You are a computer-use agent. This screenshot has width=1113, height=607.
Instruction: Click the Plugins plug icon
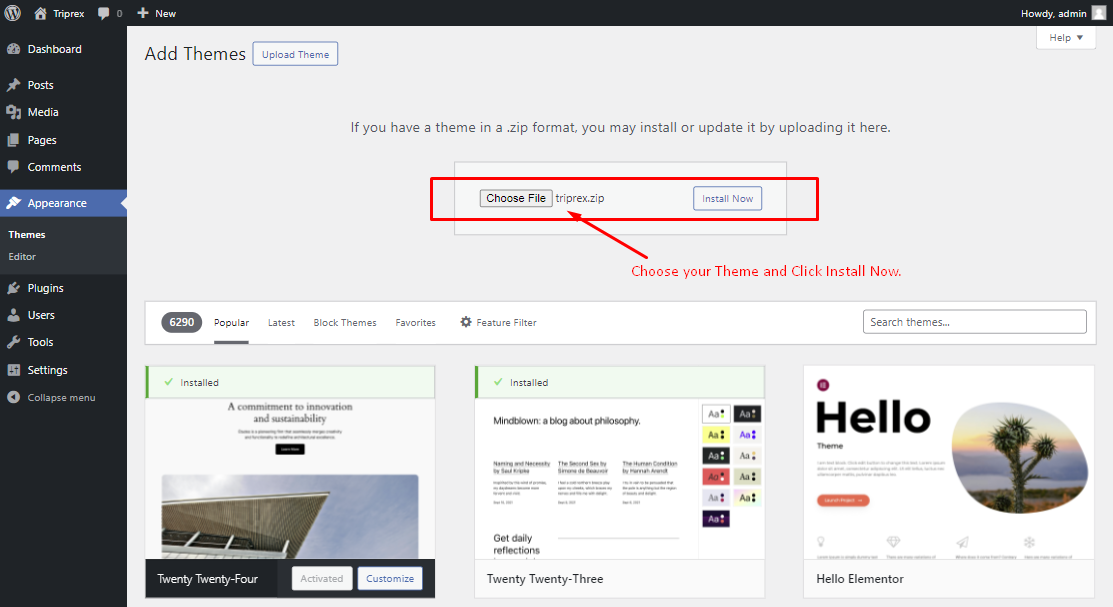pos(13,288)
